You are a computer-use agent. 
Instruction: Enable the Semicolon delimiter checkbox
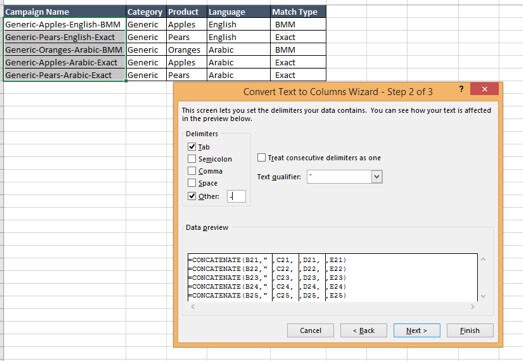(x=191, y=158)
